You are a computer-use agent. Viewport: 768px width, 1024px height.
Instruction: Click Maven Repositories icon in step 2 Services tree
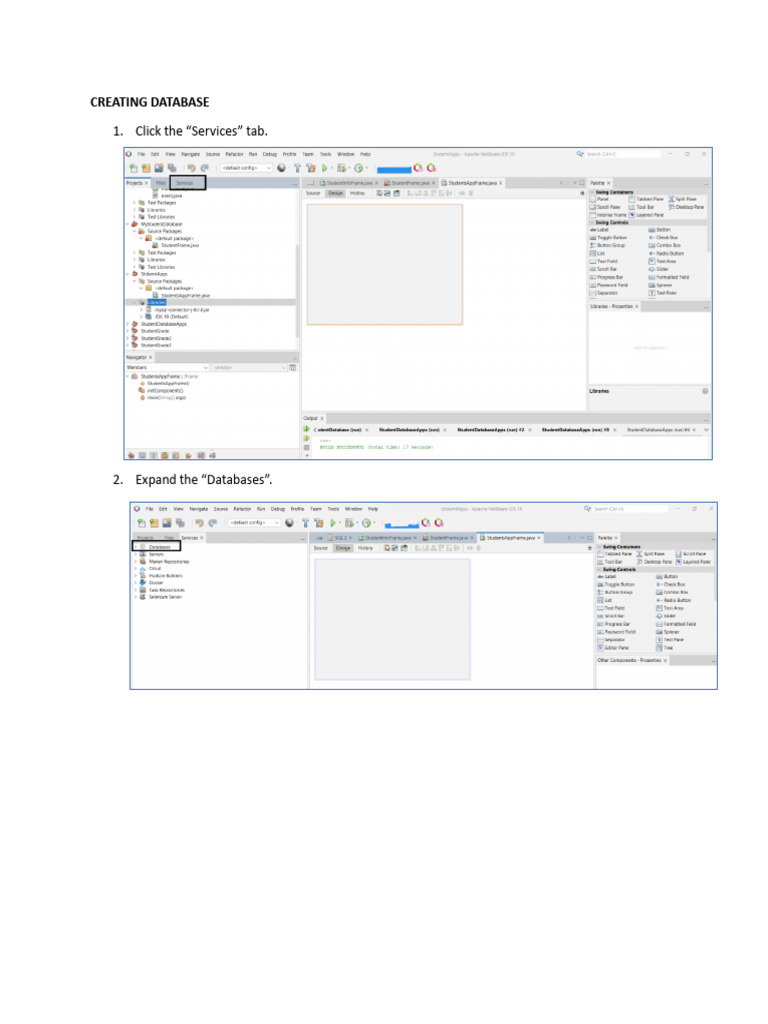pos(143,561)
